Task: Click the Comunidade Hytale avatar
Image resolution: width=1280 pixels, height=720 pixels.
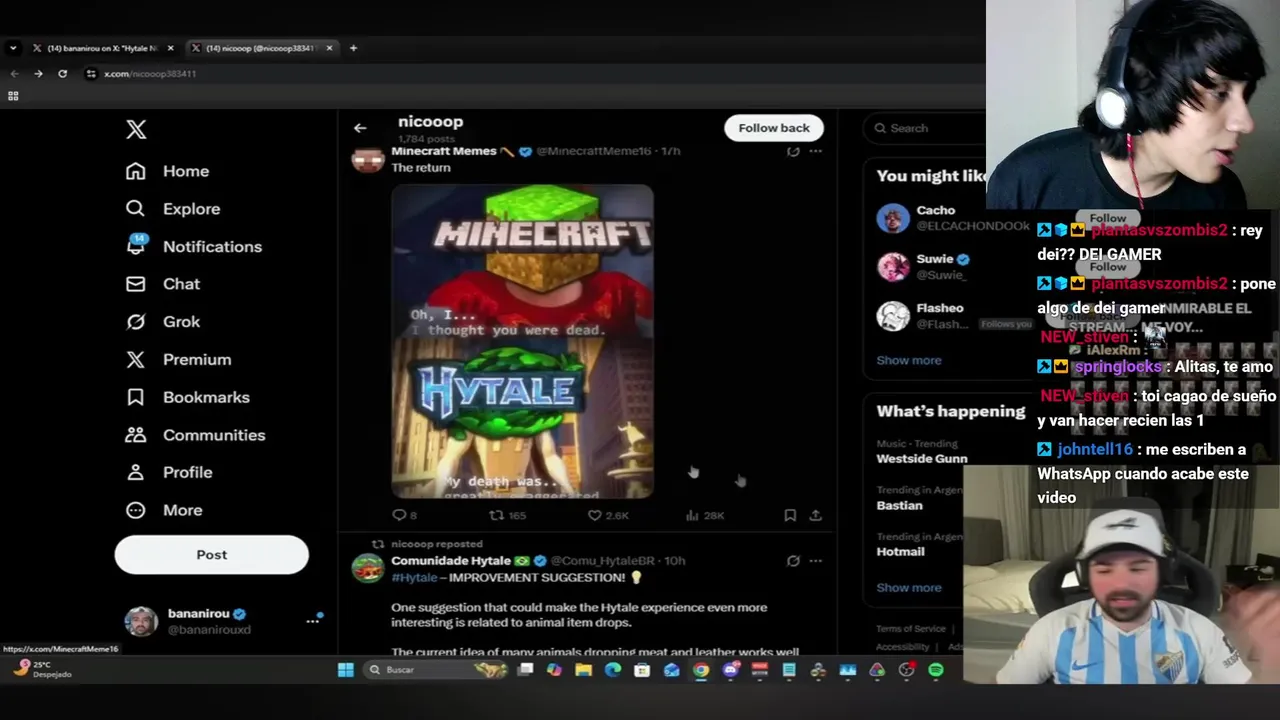Action: (x=368, y=569)
